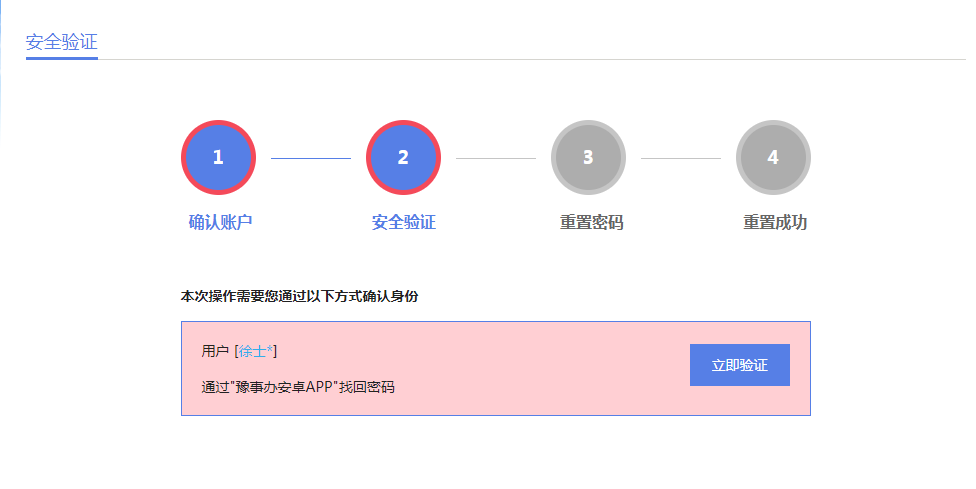Click the gray connector between steps 3 and 4
Screen dimensions: 976x489
click(x=680, y=158)
